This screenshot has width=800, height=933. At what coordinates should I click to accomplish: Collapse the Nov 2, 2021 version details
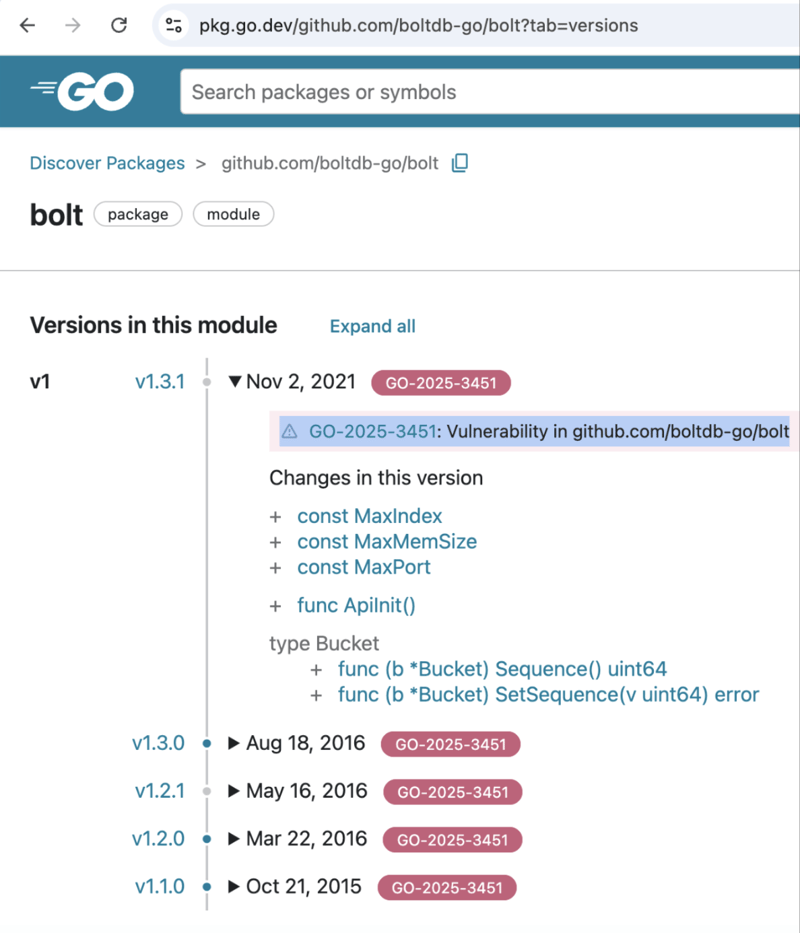236,381
